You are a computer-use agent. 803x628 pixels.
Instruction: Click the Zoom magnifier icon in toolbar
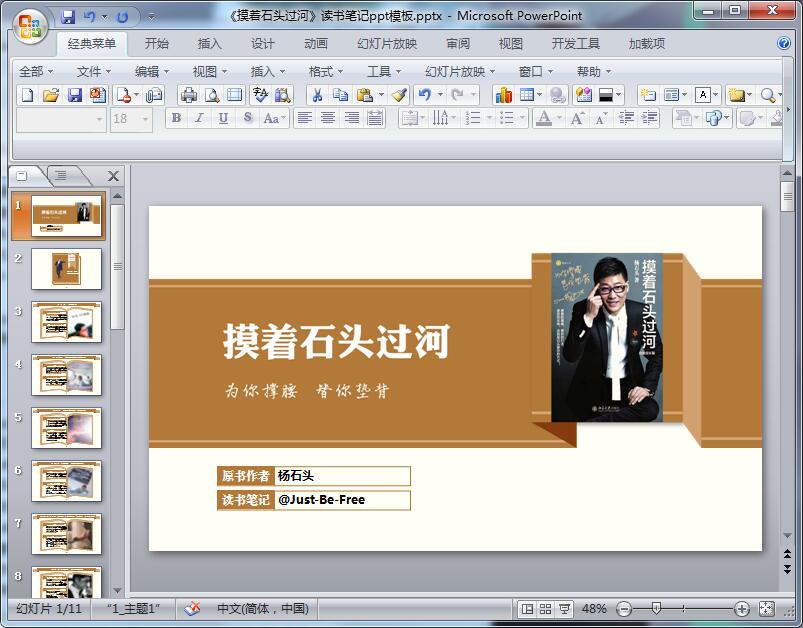click(767, 95)
